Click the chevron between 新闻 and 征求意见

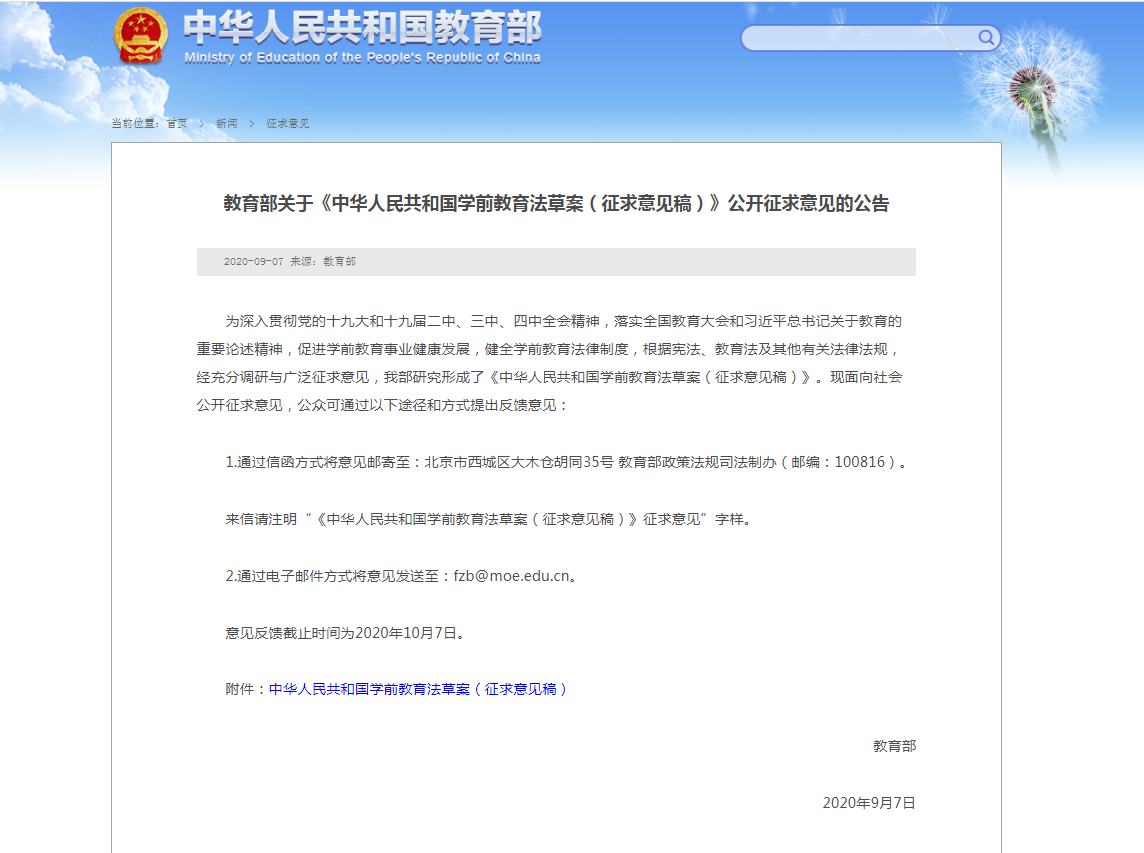click(x=252, y=123)
